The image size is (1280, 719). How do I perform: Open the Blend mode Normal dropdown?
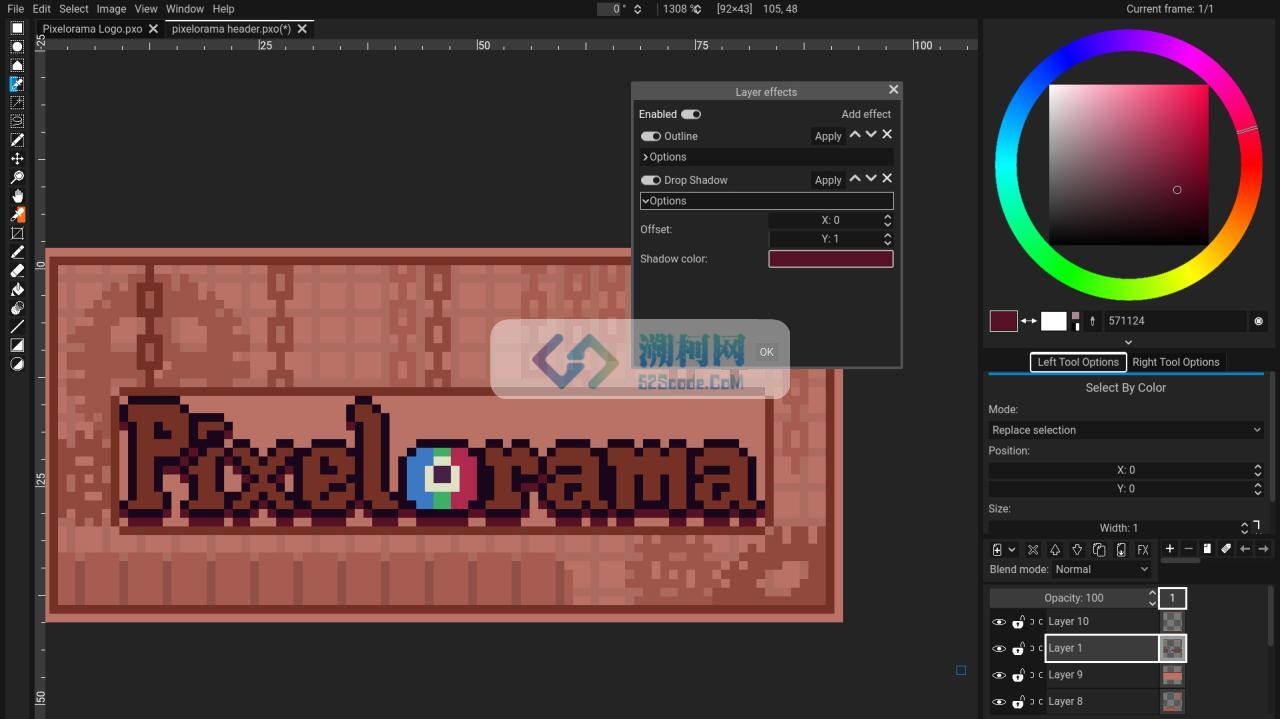point(1102,569)
